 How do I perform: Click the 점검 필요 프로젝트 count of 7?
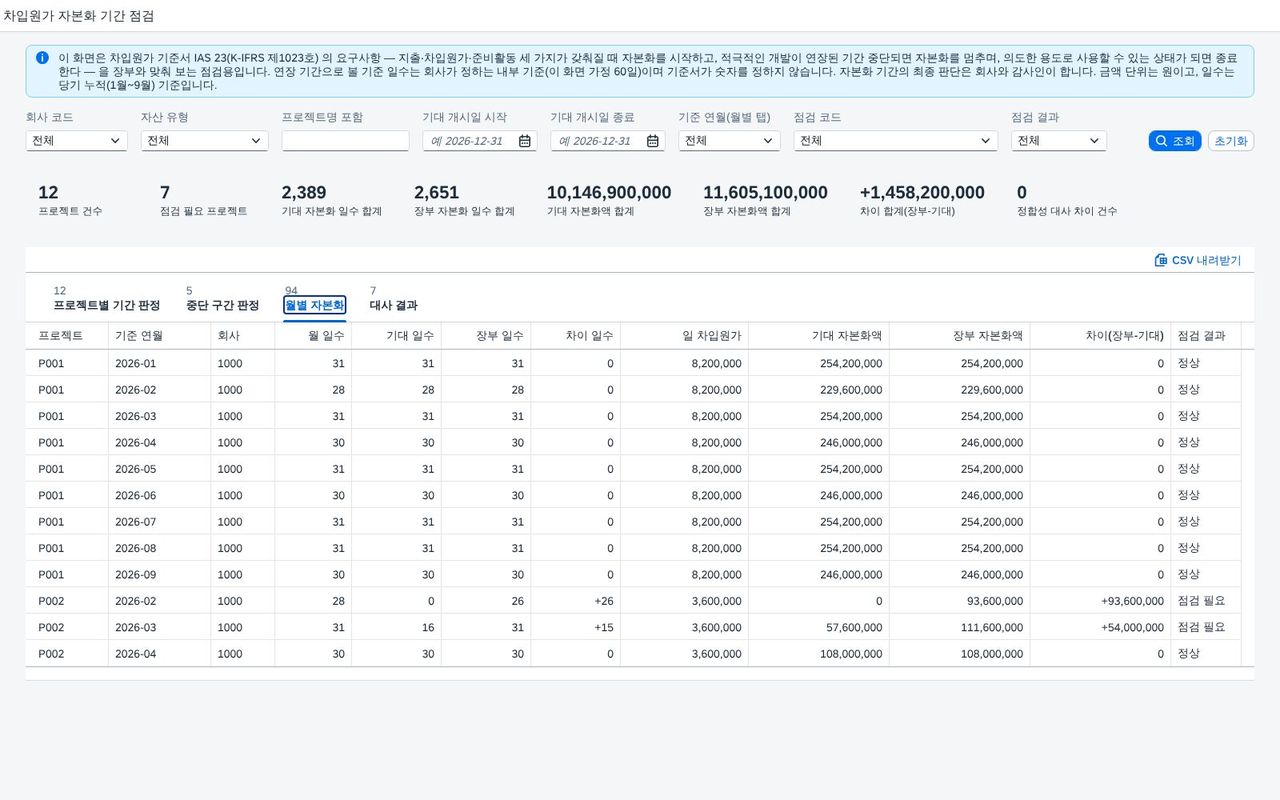coord(165,192)
